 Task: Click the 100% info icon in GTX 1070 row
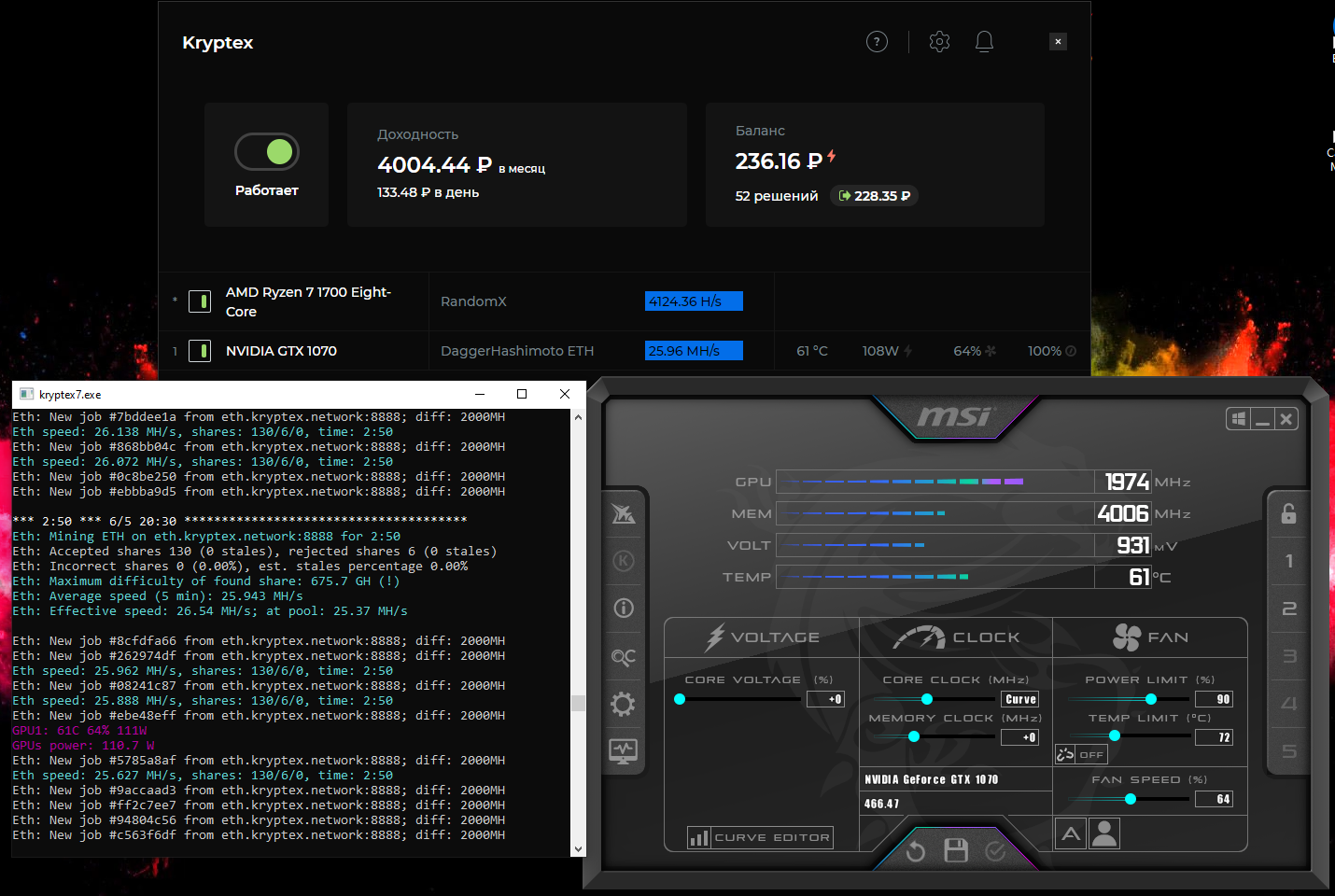point(1071,351)
